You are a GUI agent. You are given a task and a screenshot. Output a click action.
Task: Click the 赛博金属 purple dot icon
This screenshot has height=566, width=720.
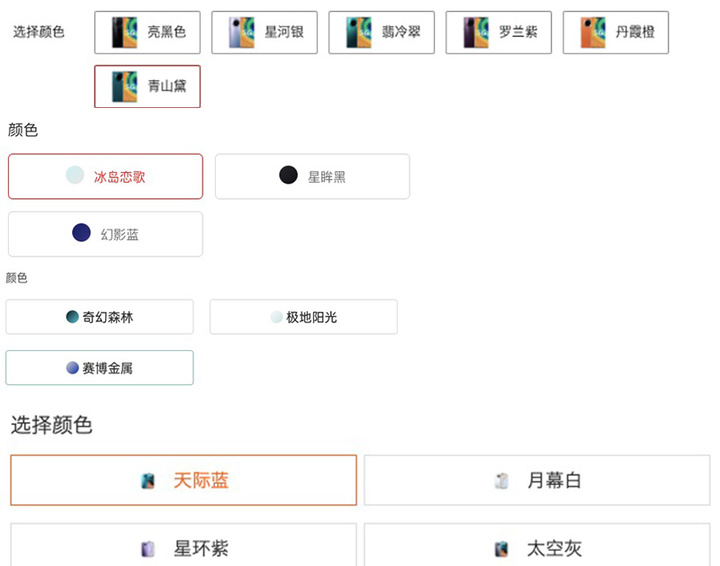(x=72, y=368)
